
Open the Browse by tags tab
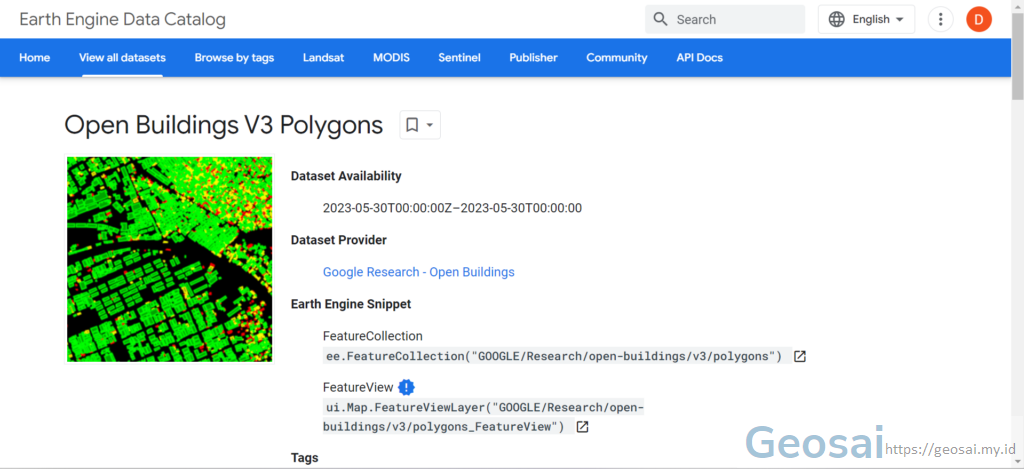pos(234,57)
